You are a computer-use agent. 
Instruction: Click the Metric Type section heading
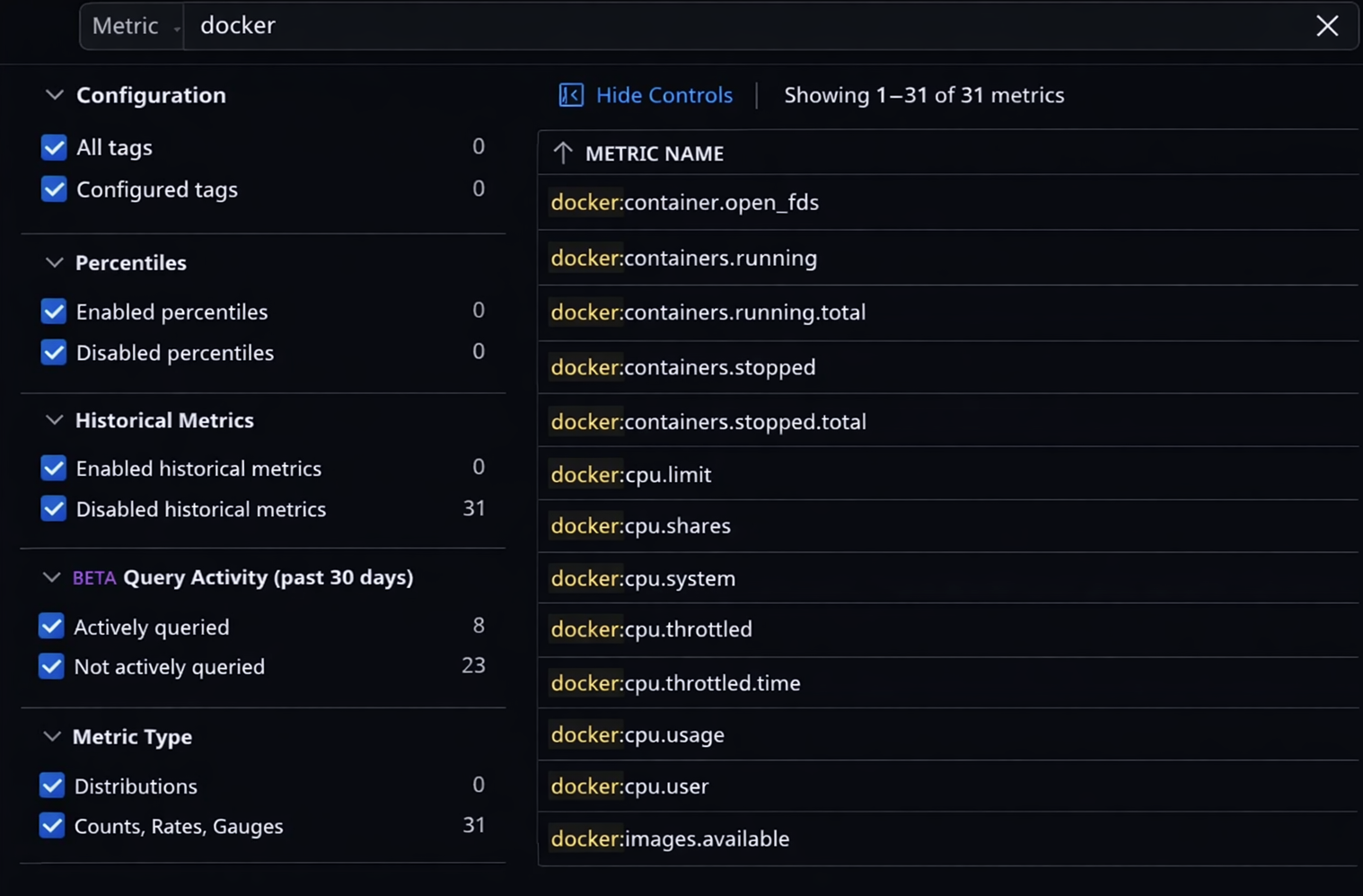tap(132, 737)
